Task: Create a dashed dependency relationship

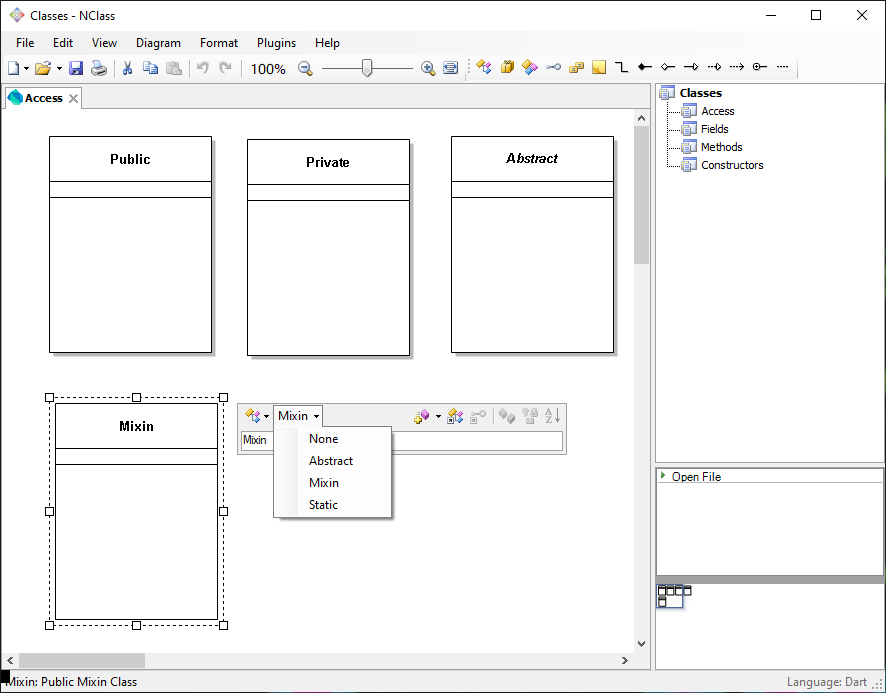Action: pos(736,67)
